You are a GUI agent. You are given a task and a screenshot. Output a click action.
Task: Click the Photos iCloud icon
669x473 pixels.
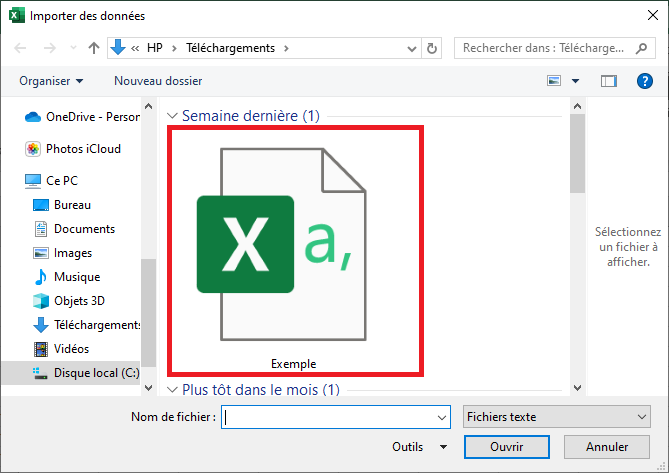click(33, 149)
